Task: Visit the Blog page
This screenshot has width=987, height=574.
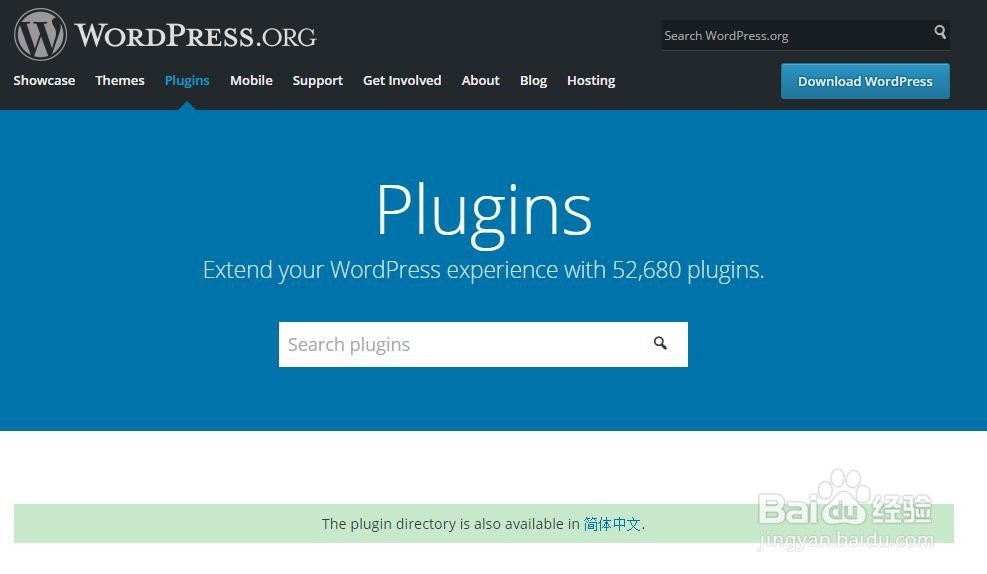Action: [x=533, y=81]
